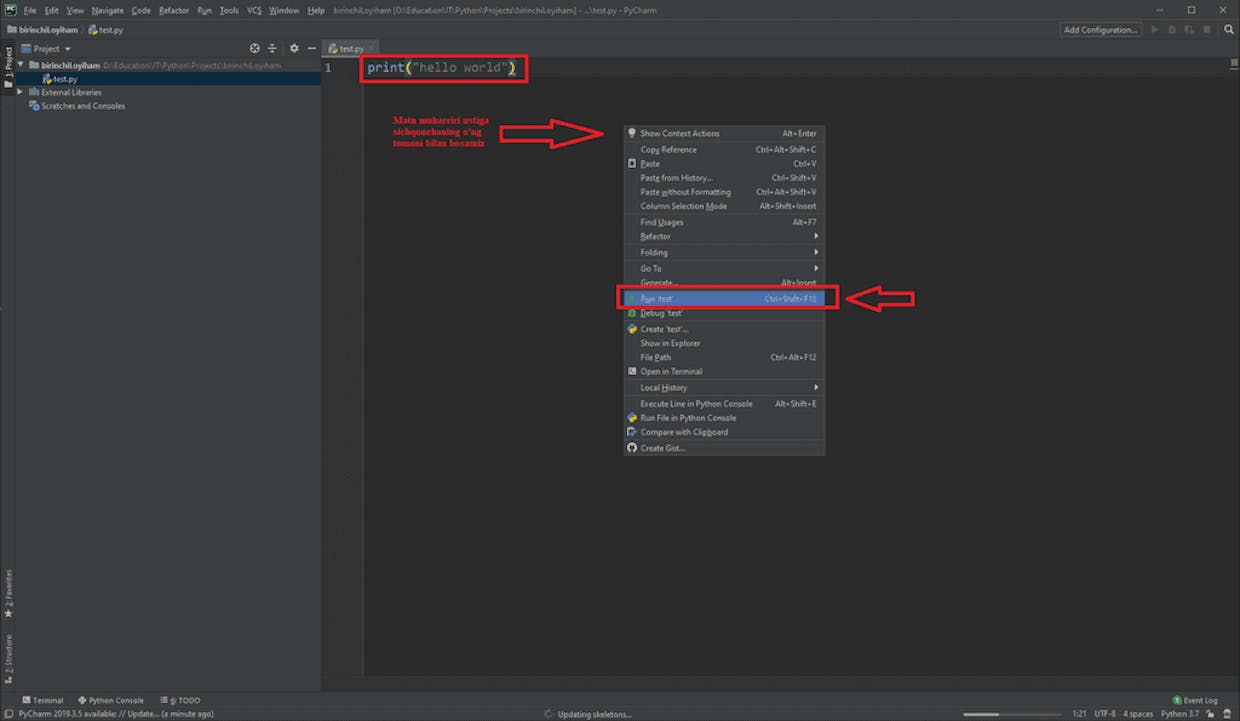Click the Run toolbar play icon
1240x721 pixels.
point(1155,30)
